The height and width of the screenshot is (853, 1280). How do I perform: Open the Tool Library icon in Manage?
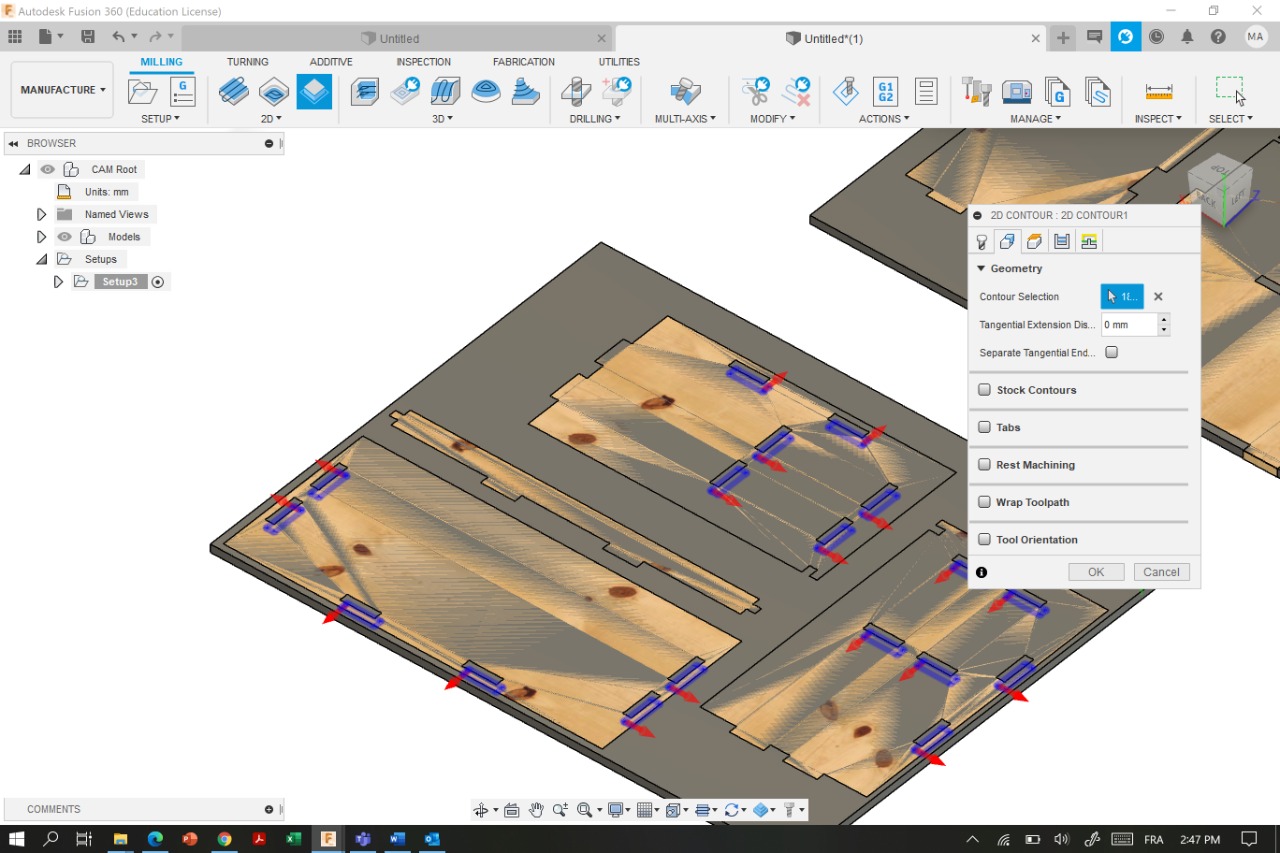(x=976, y=92)
